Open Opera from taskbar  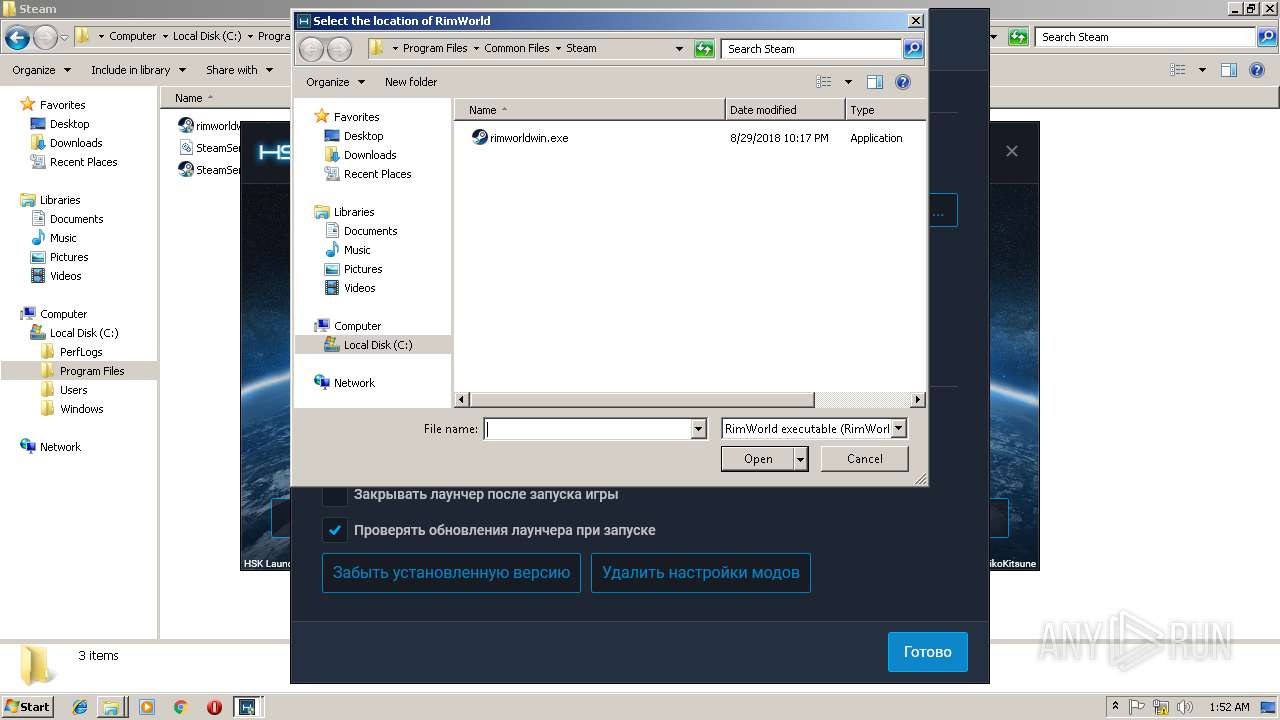tap(214, 707)
